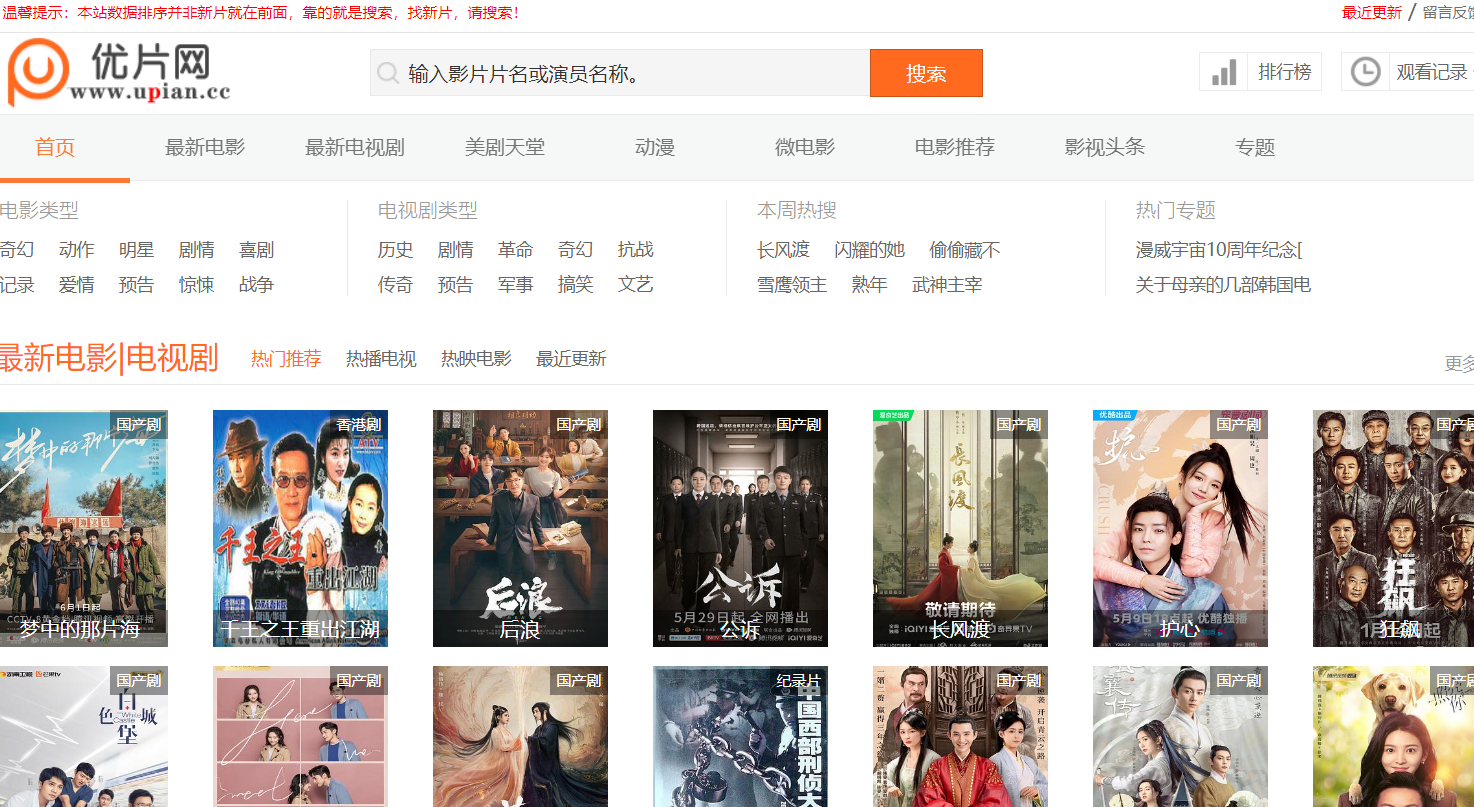Select 抗战 TV genre
The image size is (1474, 807).
tap(636, 250)
